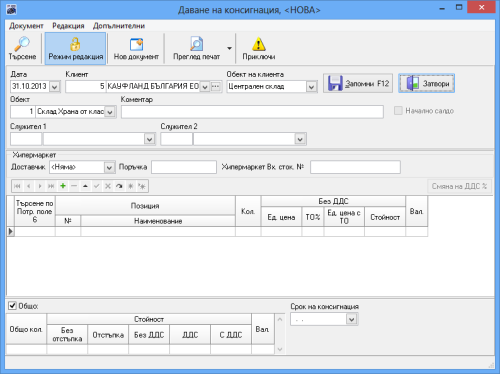Expand the Служител 1 dropdown
The width and height of the screenshot is (500, 374).
[150, 139]
